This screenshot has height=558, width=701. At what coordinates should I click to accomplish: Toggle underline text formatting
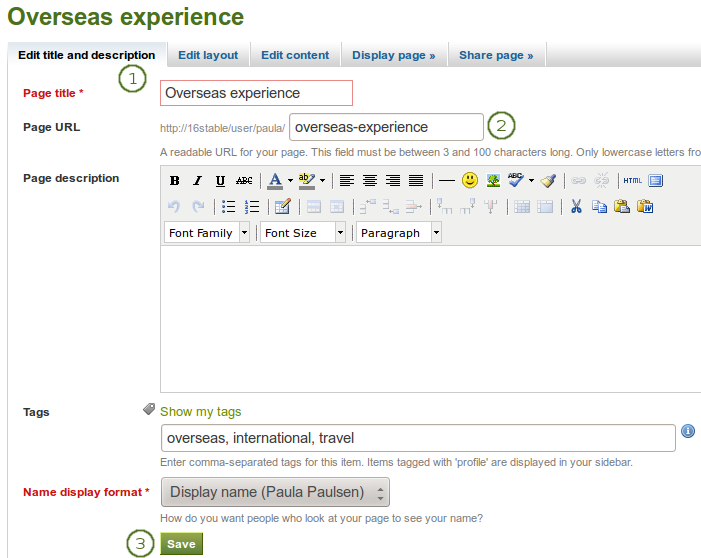pos(220,181)
